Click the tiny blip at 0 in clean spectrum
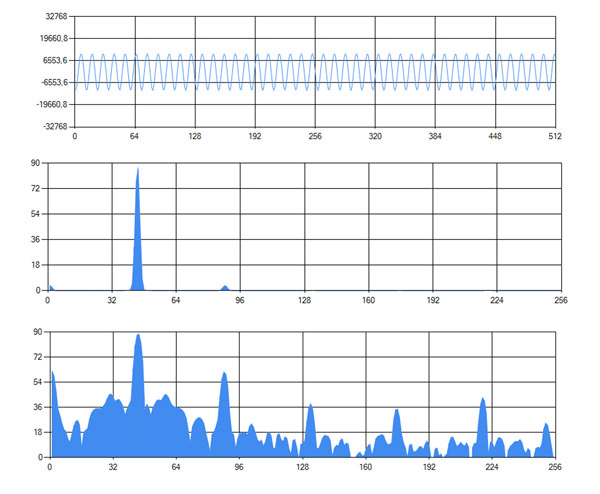 (51, 288)
